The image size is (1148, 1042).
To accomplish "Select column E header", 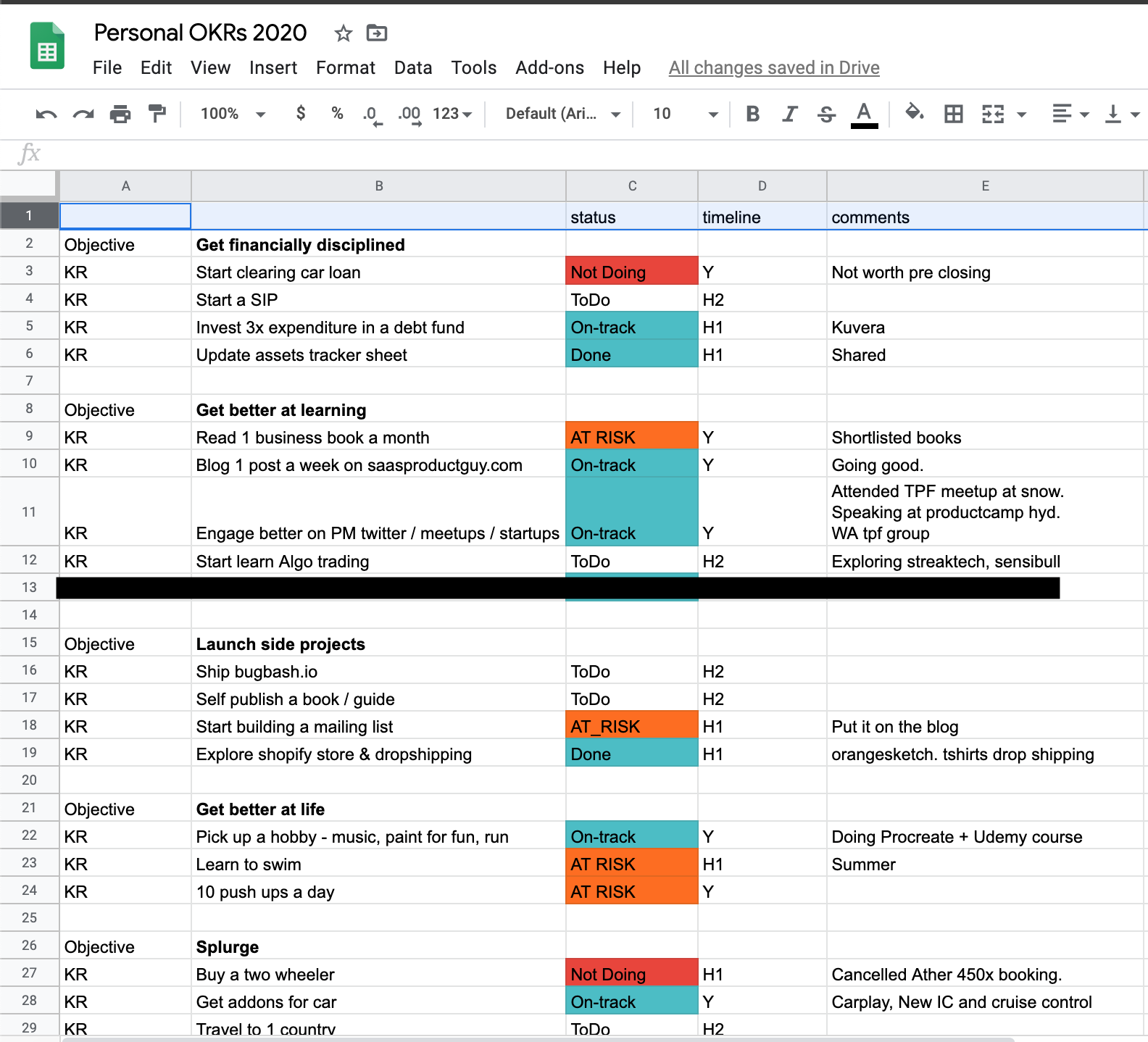I will [986, 186].
